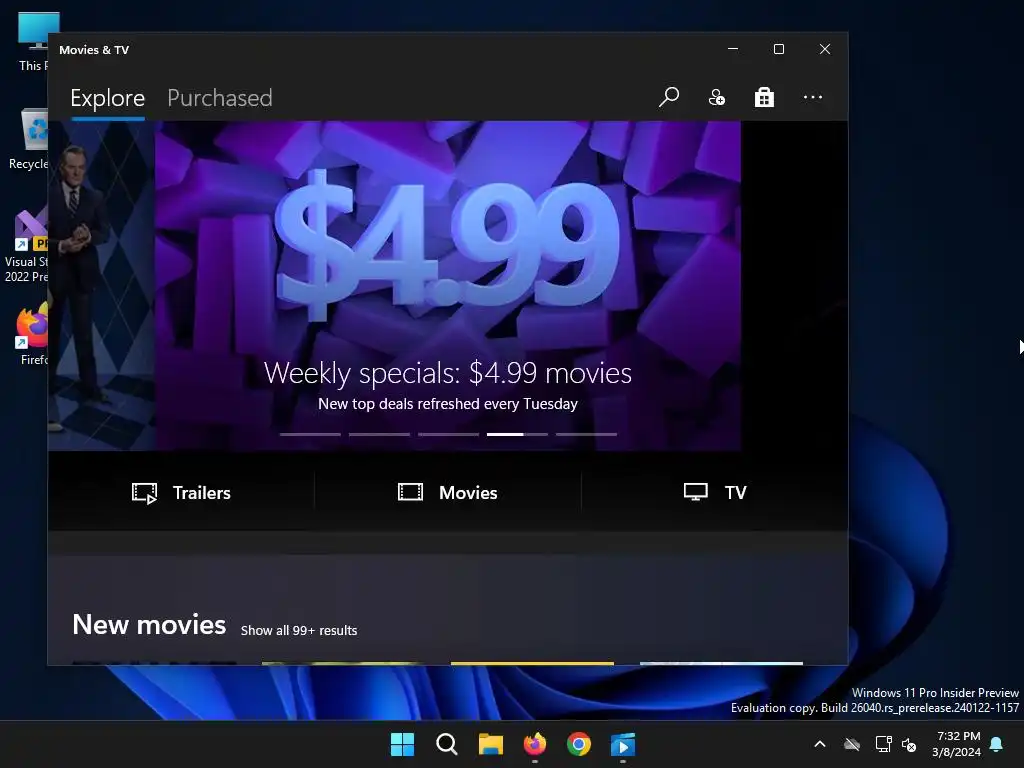Click Show all 99+ results link
The width and height of the screenshot is (1024, 768).
click(x=298, y=630)
